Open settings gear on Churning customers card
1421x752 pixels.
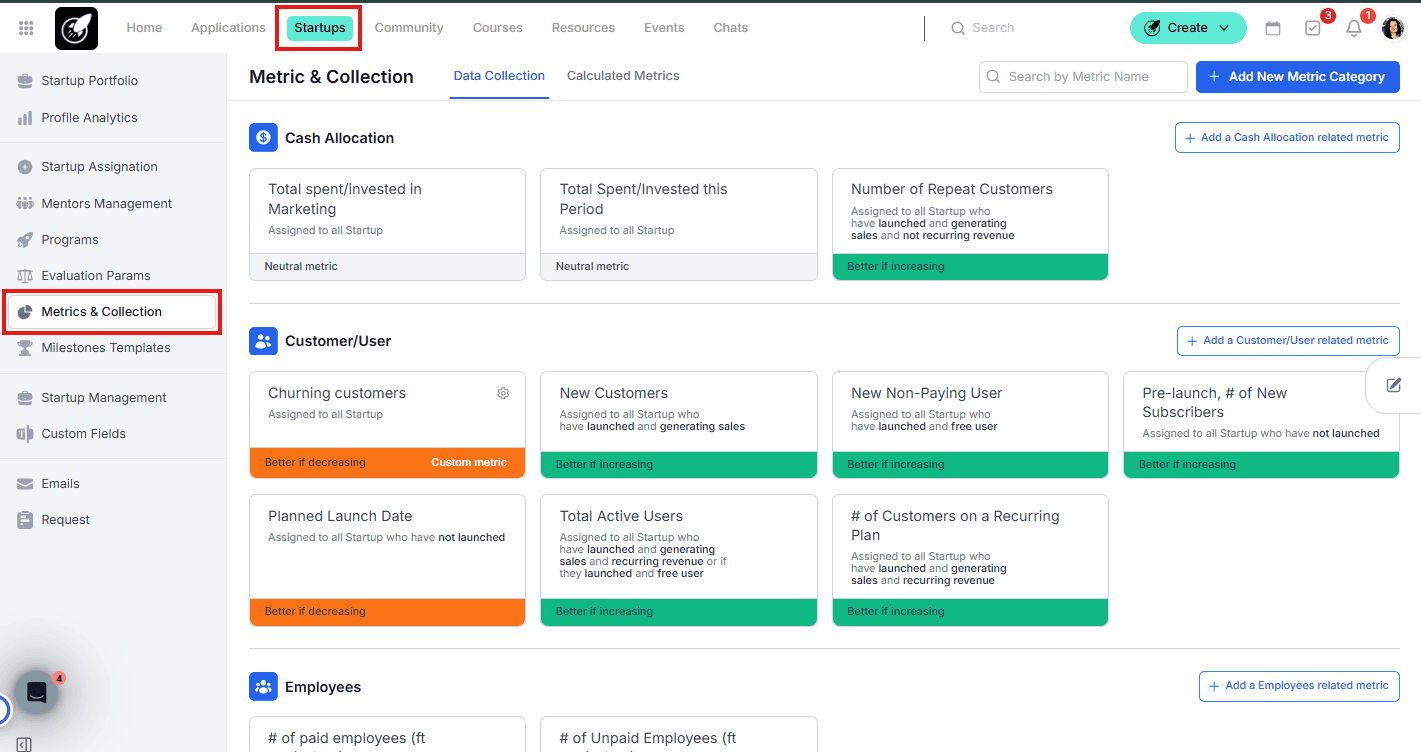coord(503,393)
